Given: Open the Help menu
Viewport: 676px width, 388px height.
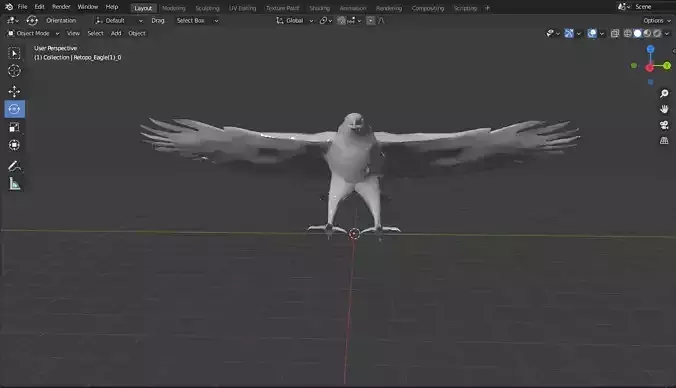Looking at the screenshot, I should point(112,7).
